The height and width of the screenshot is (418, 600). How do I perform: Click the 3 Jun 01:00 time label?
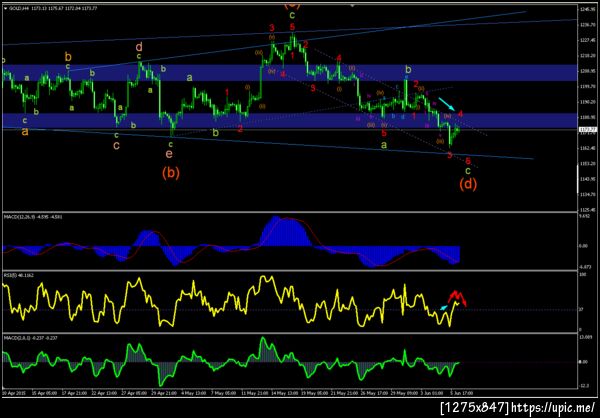(x=430, y=393)
